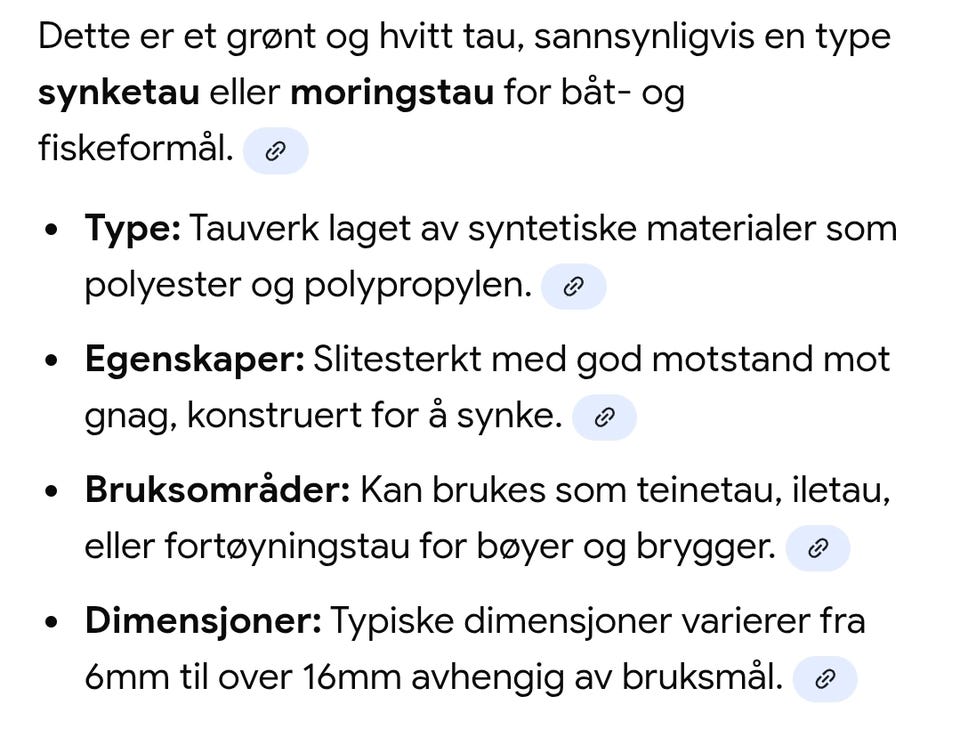Click the bullet point before "Bruksområder:"

(52, 491)
